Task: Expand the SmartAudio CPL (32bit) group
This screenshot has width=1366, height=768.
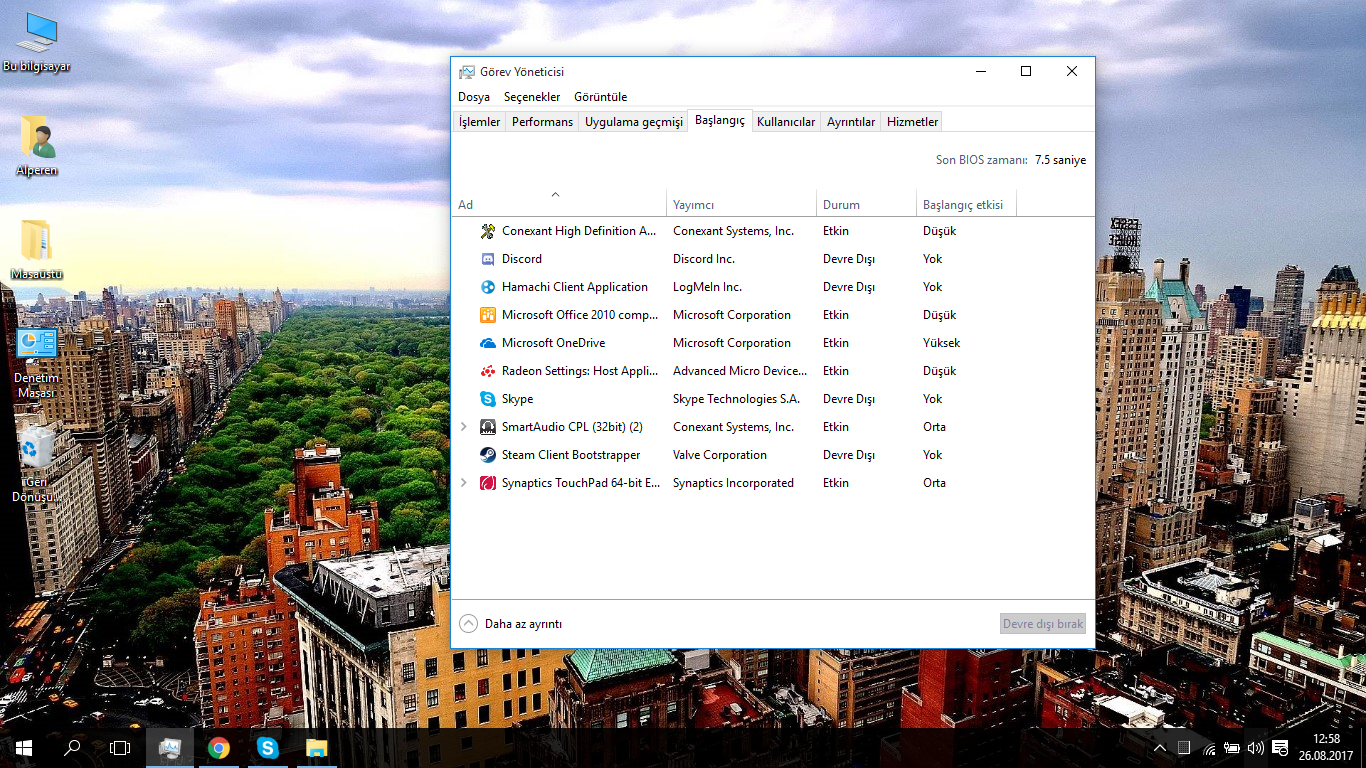Action: pos(463,427)
